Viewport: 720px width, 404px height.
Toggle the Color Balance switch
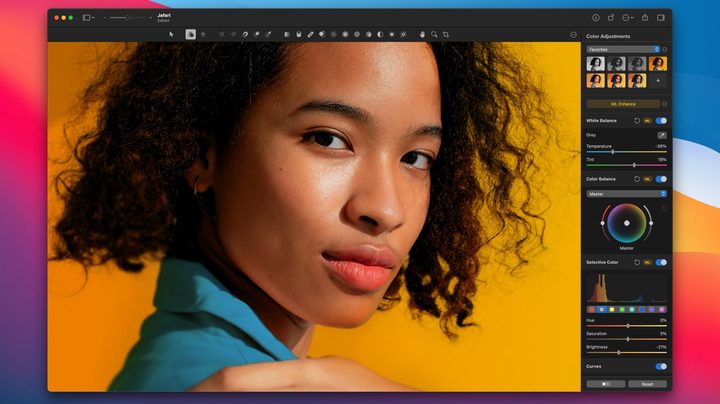[x=661, y=179]
